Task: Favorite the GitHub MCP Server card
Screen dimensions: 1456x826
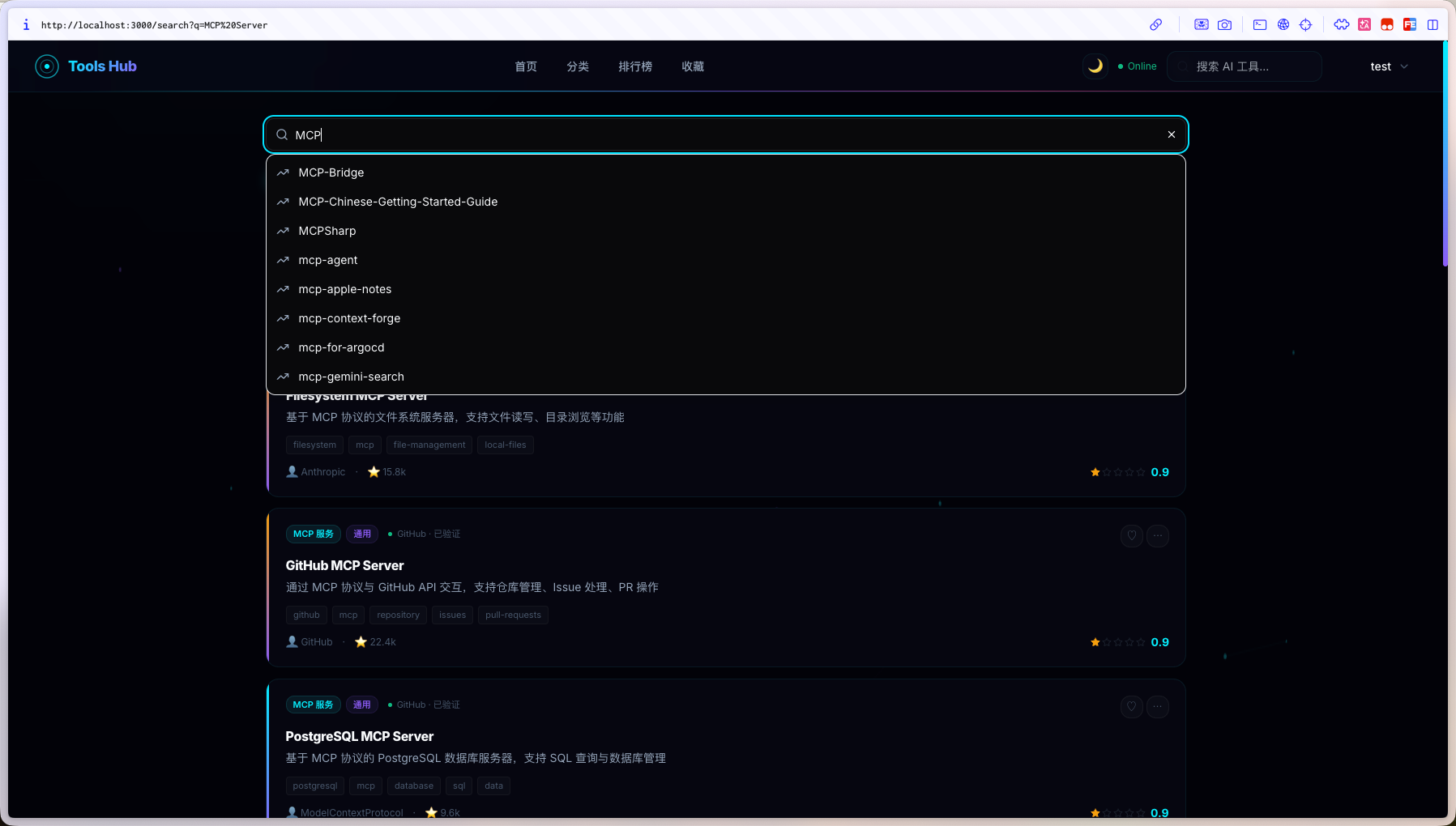Action: tap(1132, 535)
